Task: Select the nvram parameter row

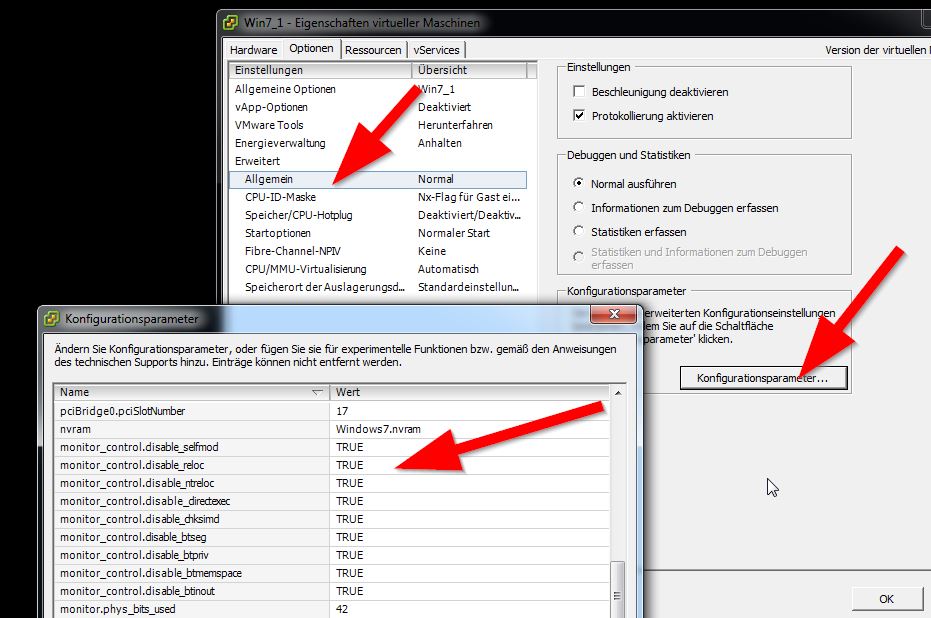Action: [332, 429]
